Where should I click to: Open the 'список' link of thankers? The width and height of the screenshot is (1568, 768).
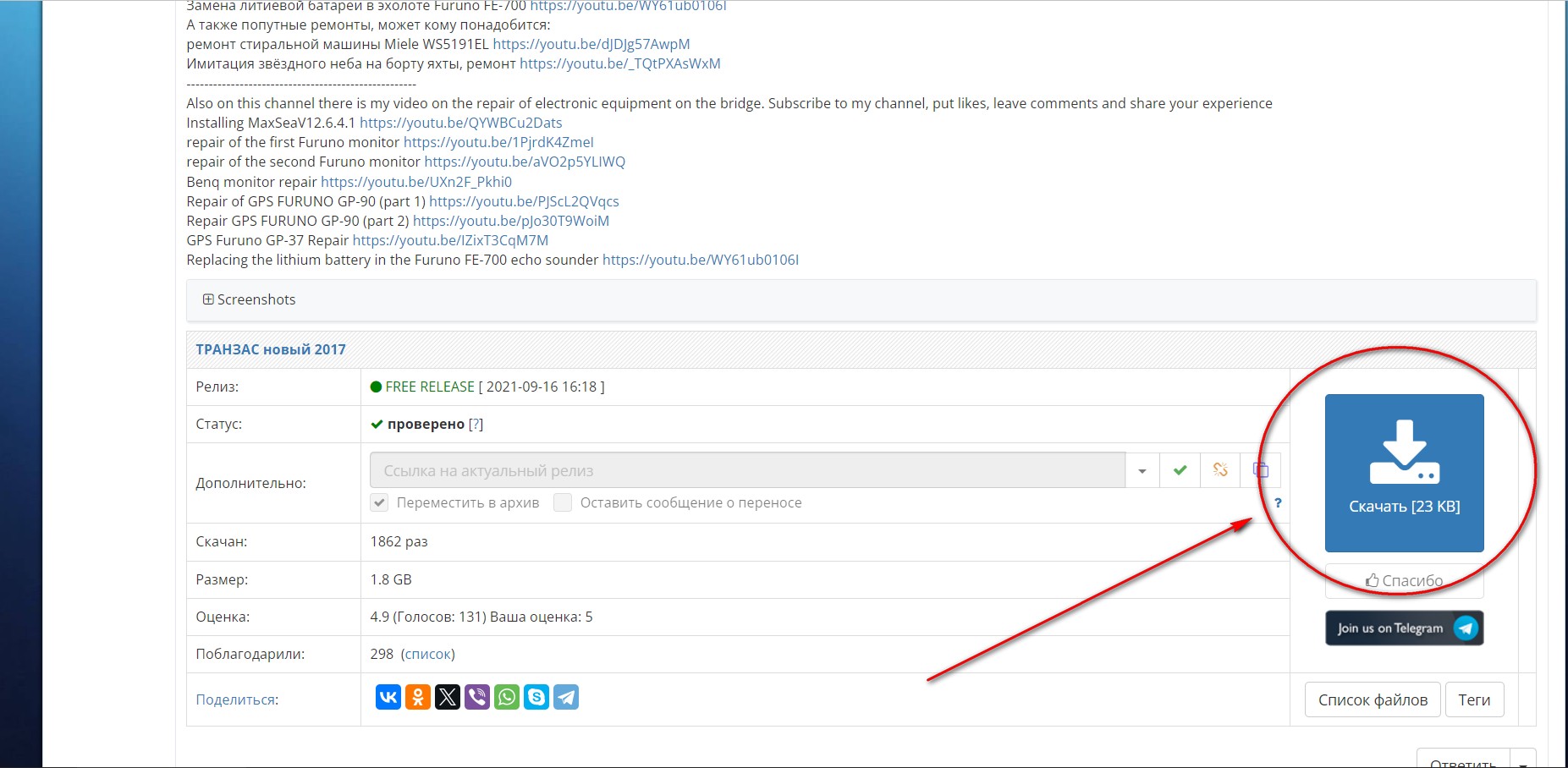point(428,654)
